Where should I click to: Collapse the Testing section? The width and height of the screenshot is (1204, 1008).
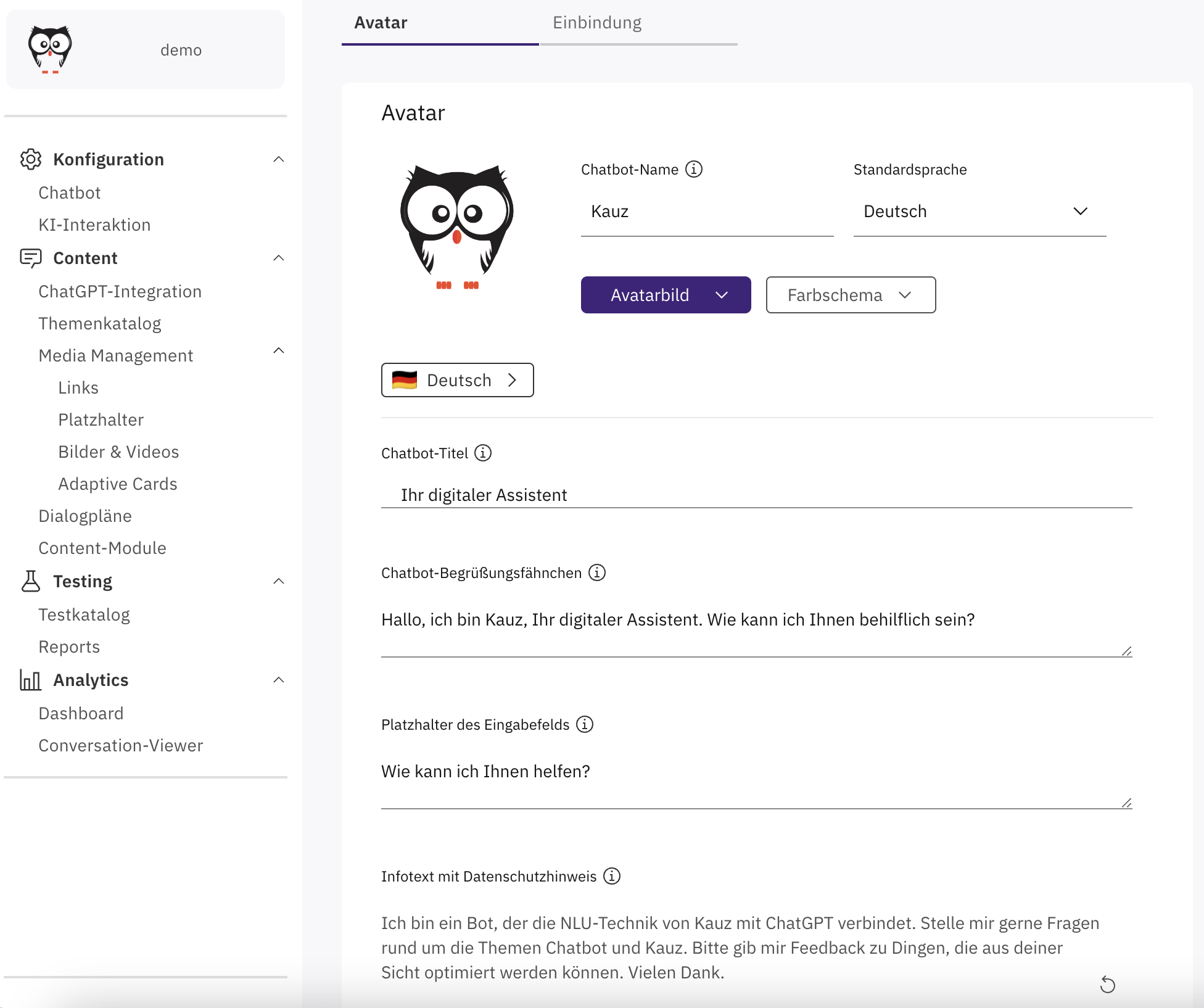point(279,581)
